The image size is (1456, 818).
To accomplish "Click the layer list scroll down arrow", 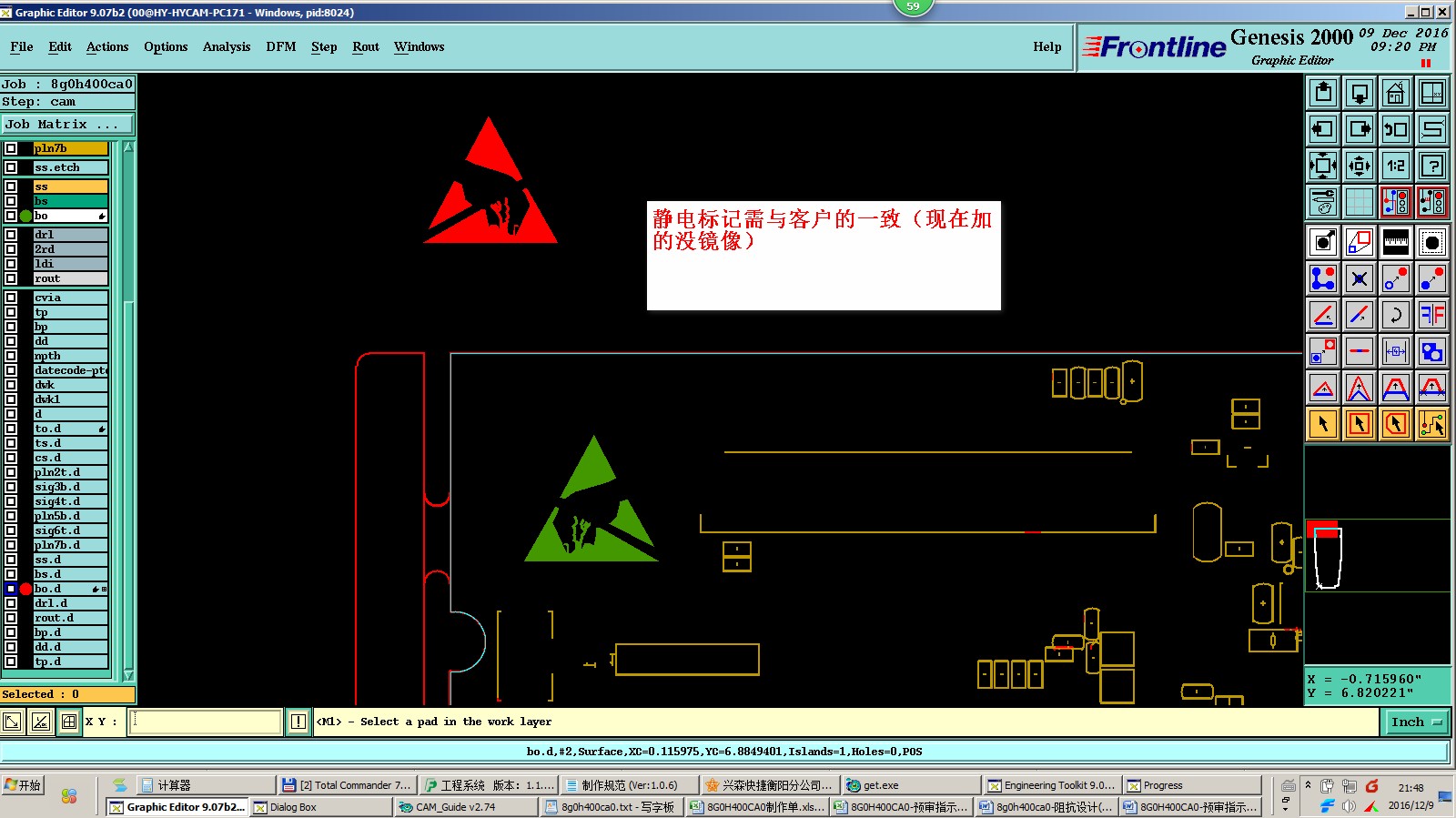I will 128,675.
